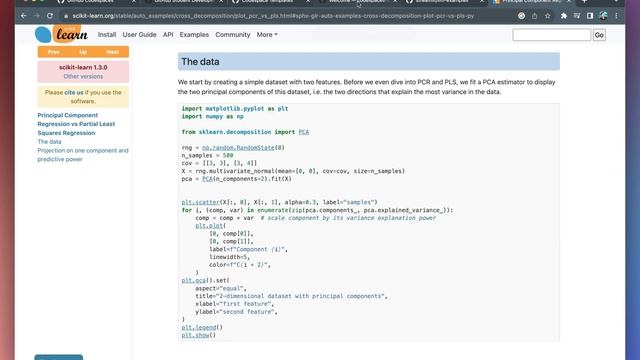Click the label=f"Component {i}" code line
The image size is (640, 360).
[248, 249]
